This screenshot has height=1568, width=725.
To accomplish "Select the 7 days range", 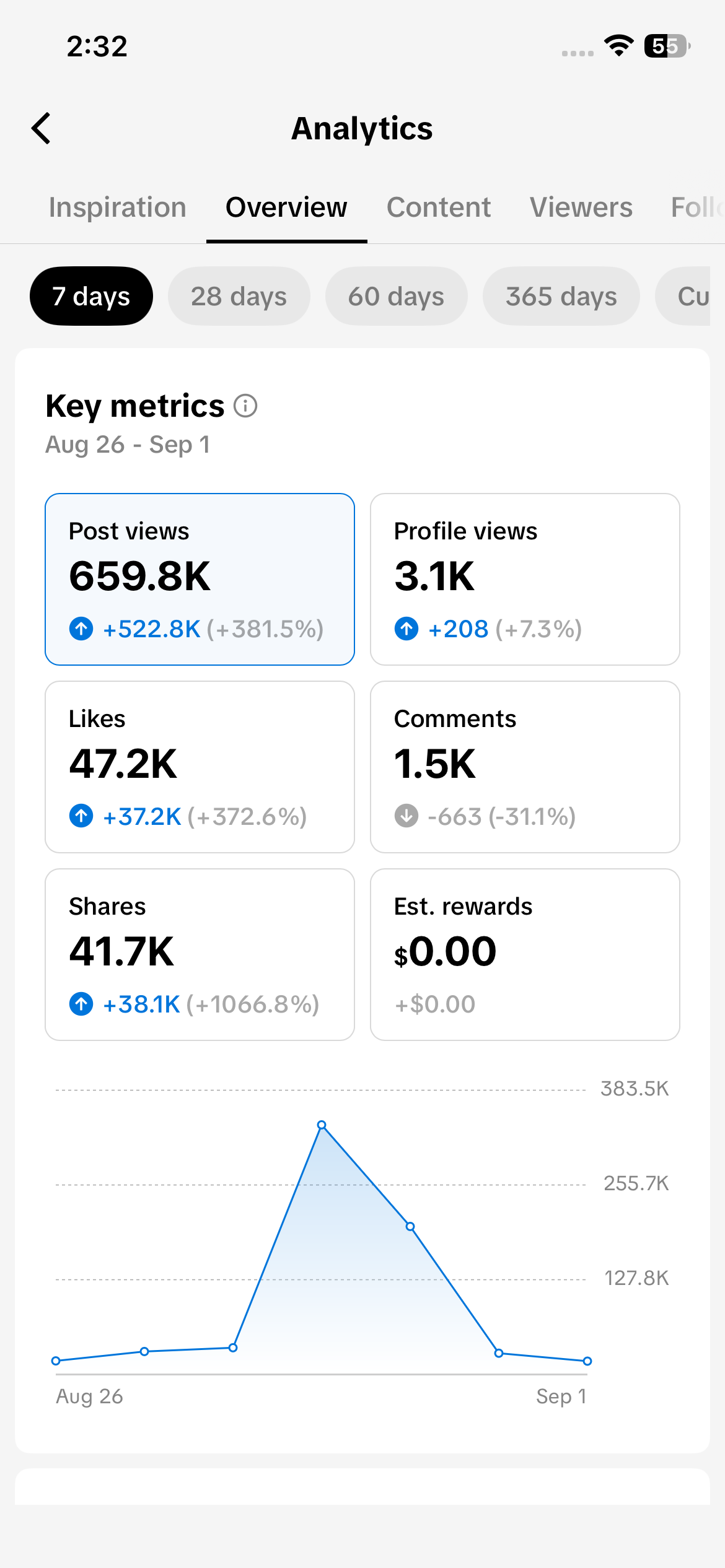I will pos(91,296).
